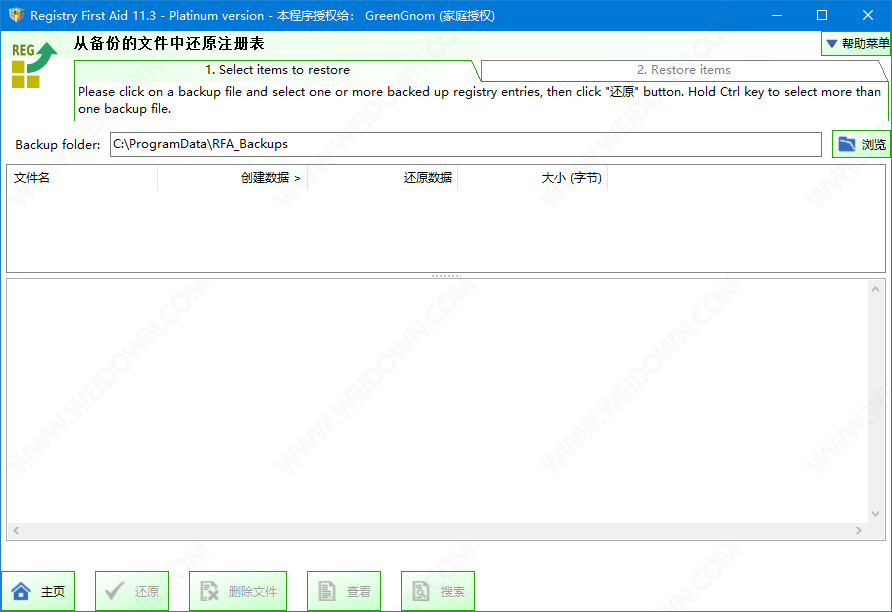Click the REG restore logo icon
Viewport: 892px width, 612px height.
[x=34, y=65]
